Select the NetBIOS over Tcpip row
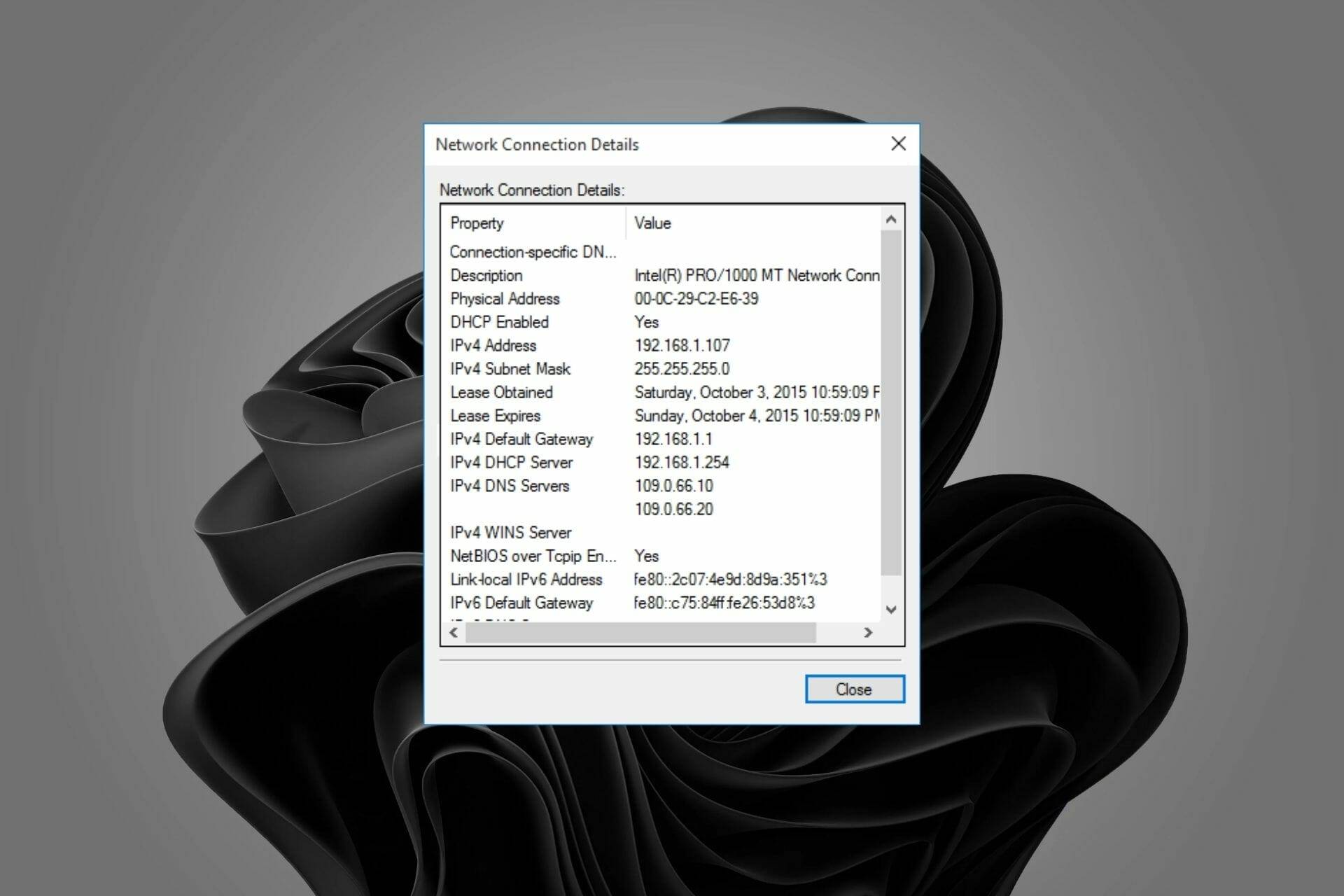This screenshot has width=1344, height=896. coord(533,556)
